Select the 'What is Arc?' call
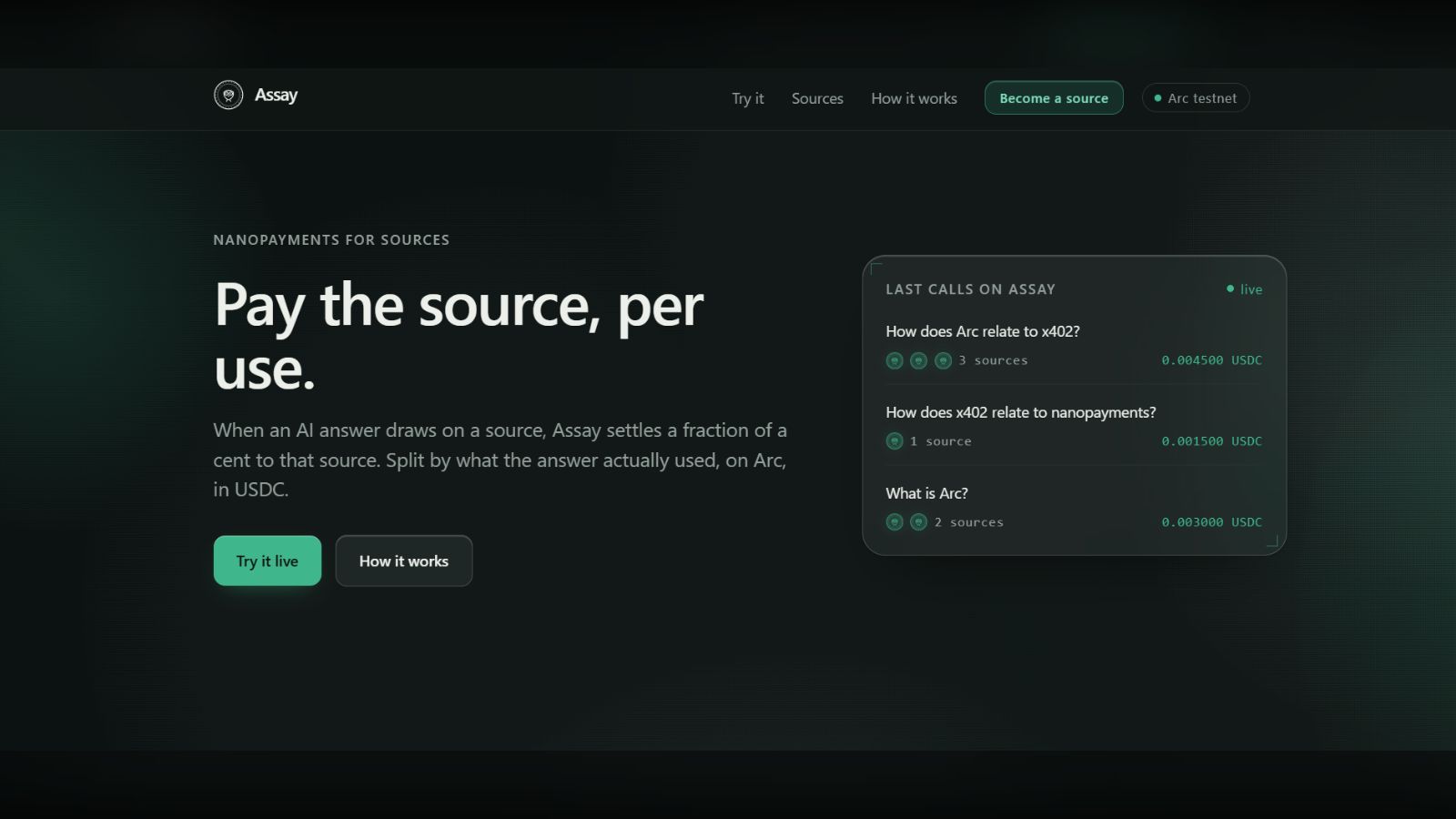The image size is (1456, 819). (x=927, y=493)
